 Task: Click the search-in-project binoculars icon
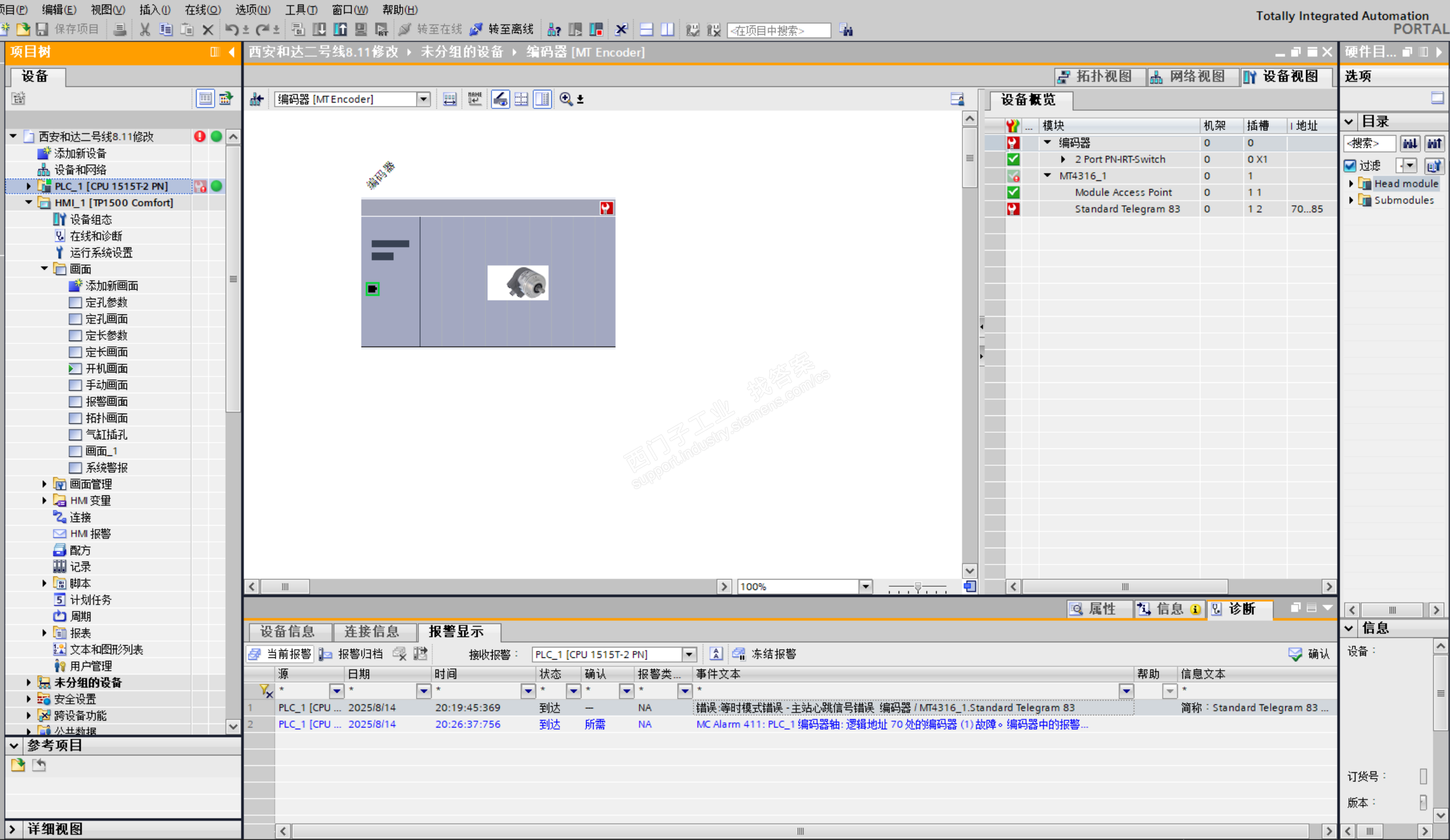coord(847,30)
